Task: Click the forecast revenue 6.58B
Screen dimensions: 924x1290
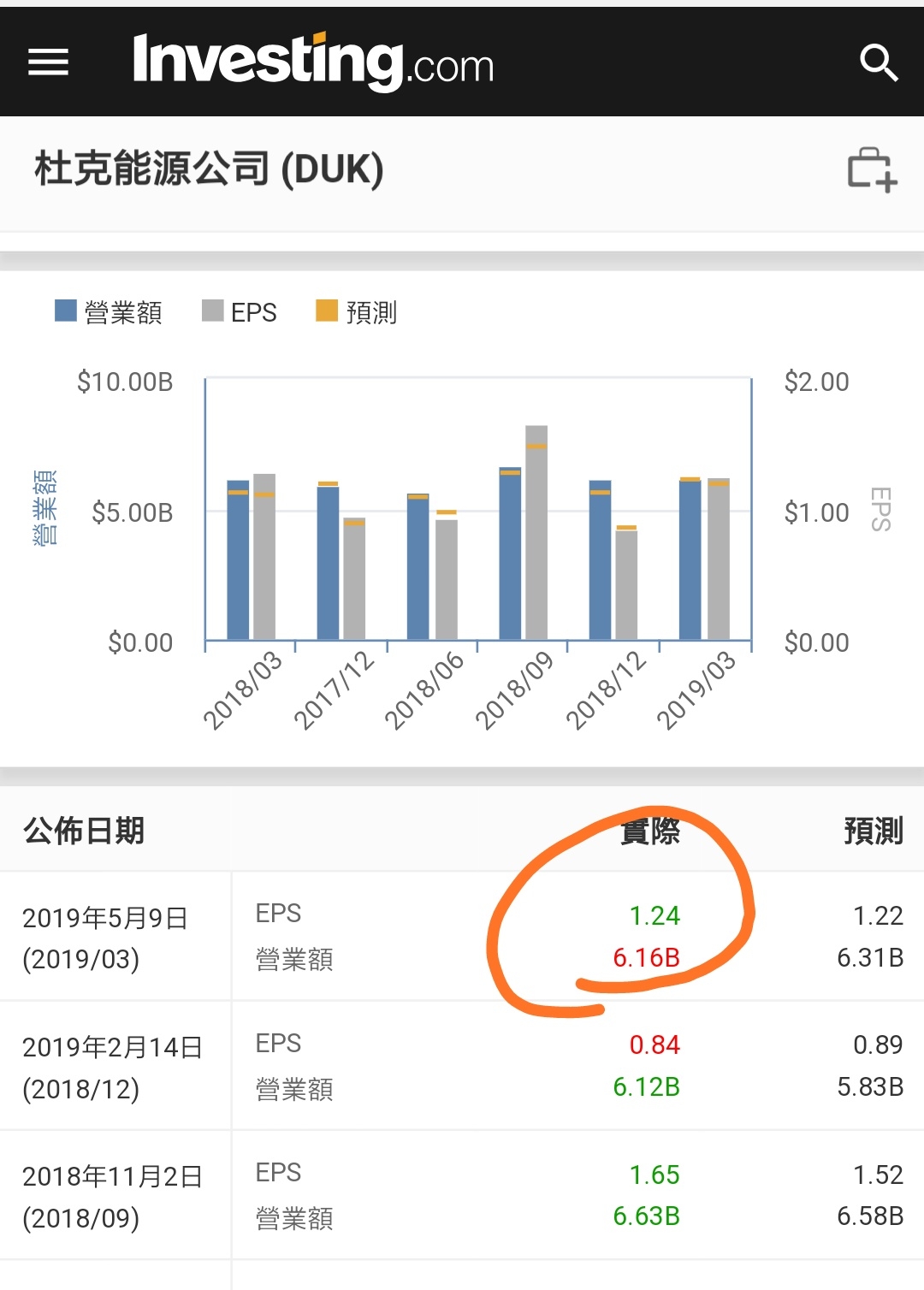Action: coord(870,1216)
